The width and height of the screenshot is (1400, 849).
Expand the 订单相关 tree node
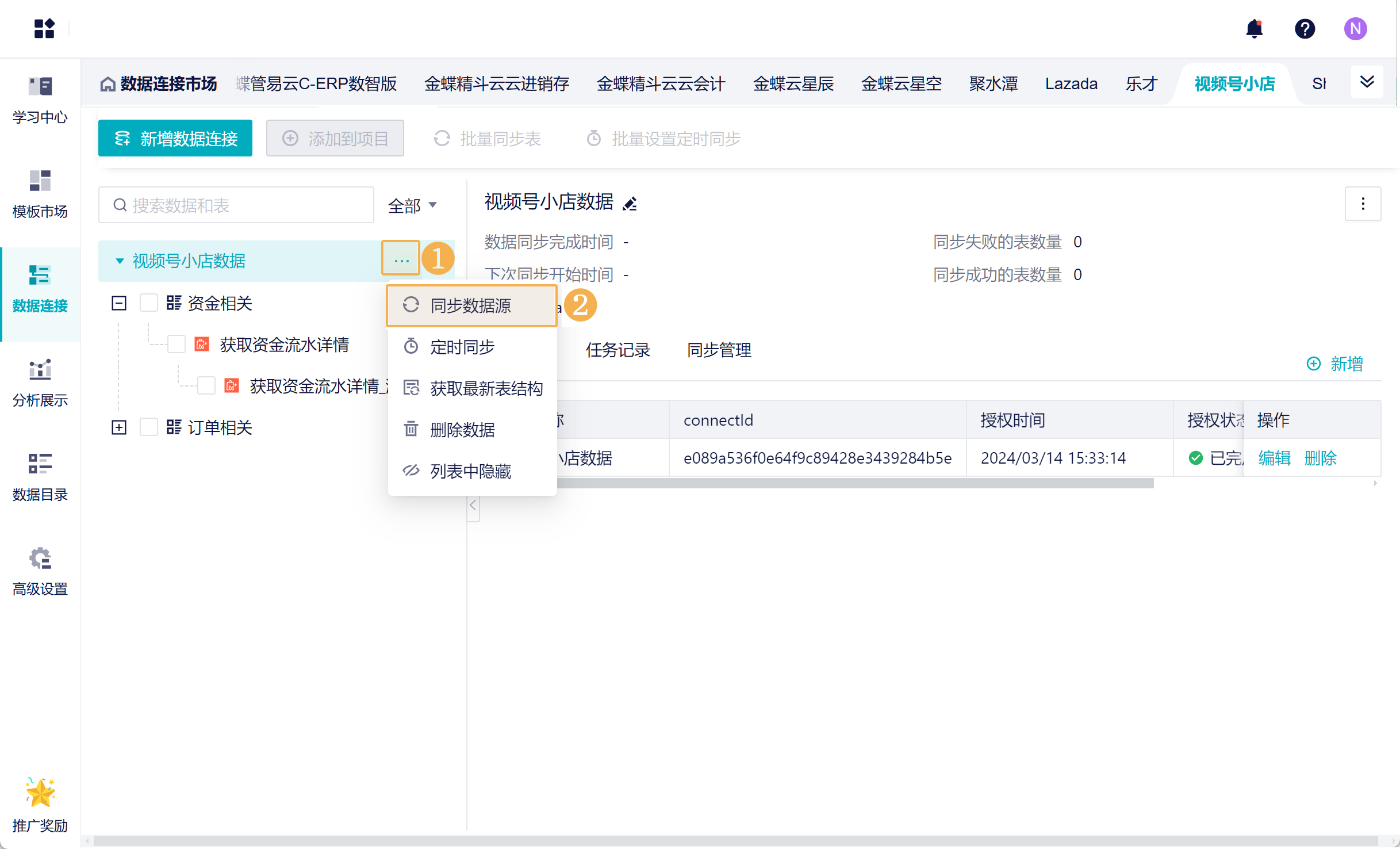tap(119, 427)
